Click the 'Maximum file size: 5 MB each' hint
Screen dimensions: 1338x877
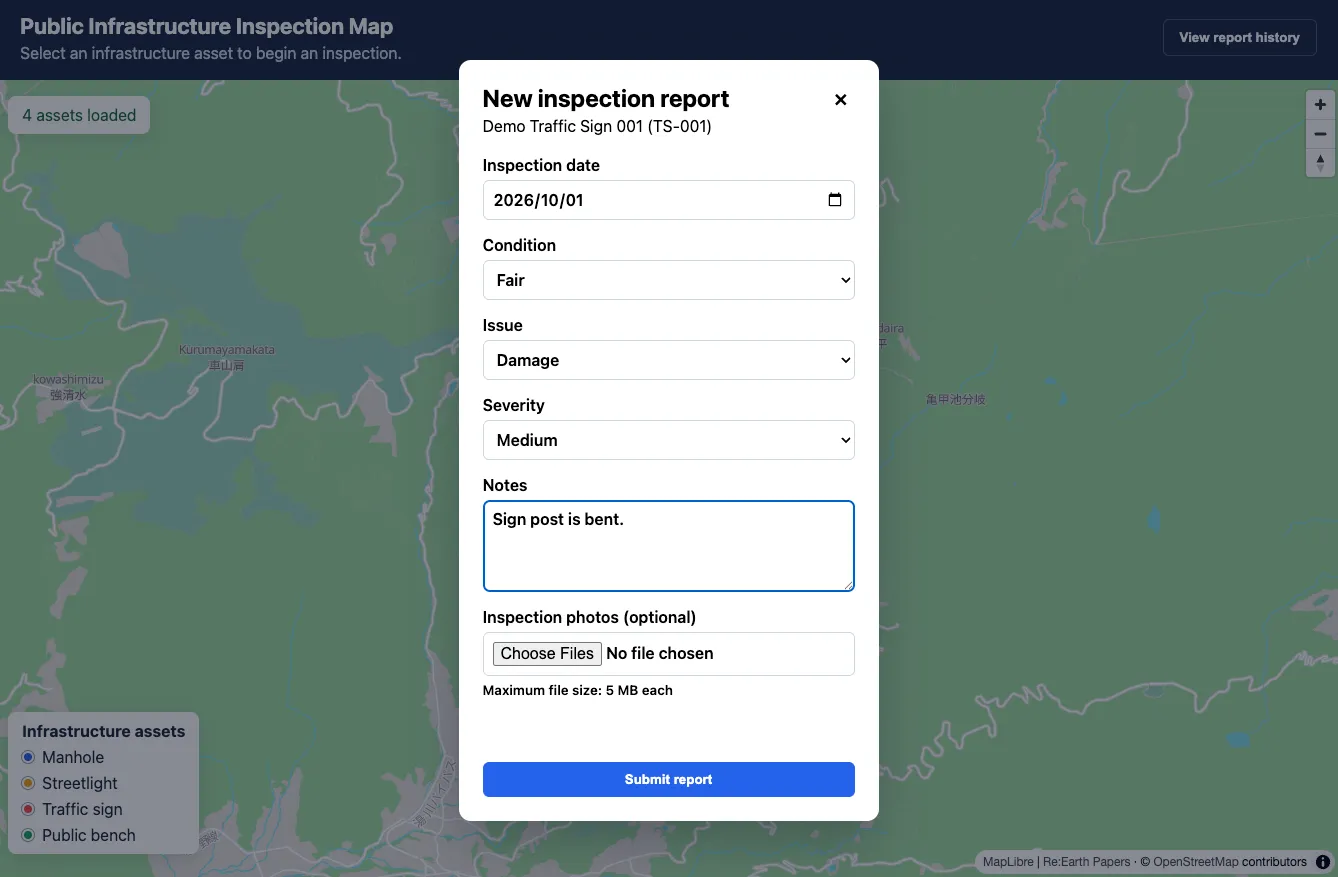click(578, 691)
